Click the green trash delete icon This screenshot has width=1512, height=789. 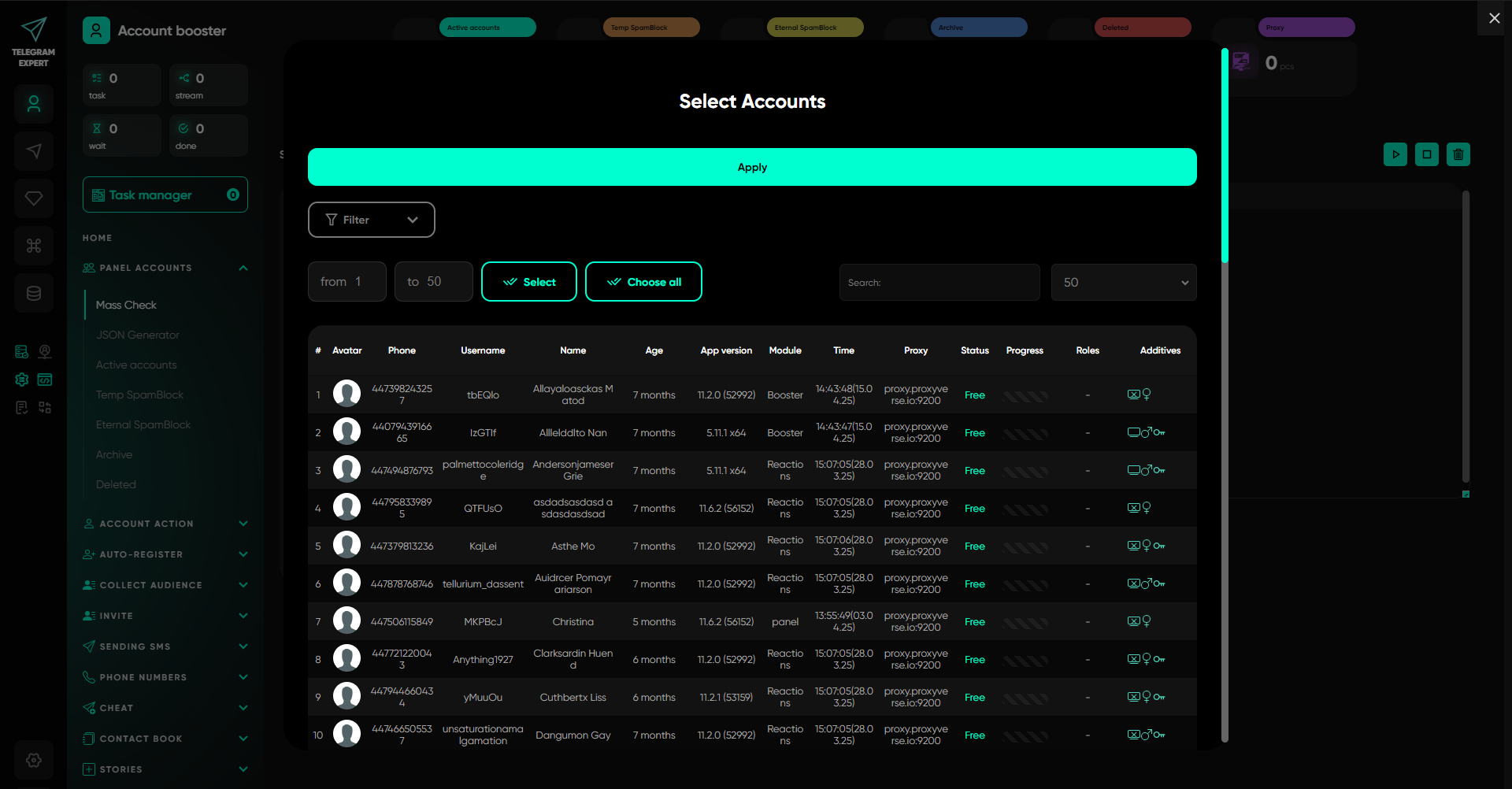(x=1458, y=154)
